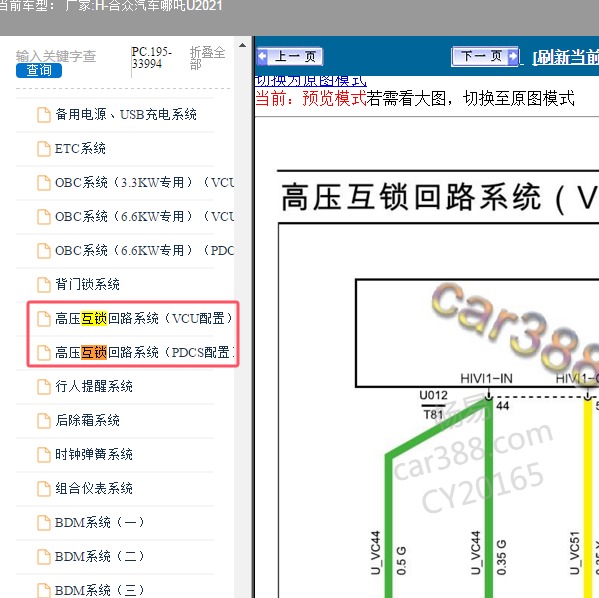Image resolution: width=599 pixels, height=598 pixels.
Task: Open 背门锁系统 document
Action: click(x=87, y=284)
